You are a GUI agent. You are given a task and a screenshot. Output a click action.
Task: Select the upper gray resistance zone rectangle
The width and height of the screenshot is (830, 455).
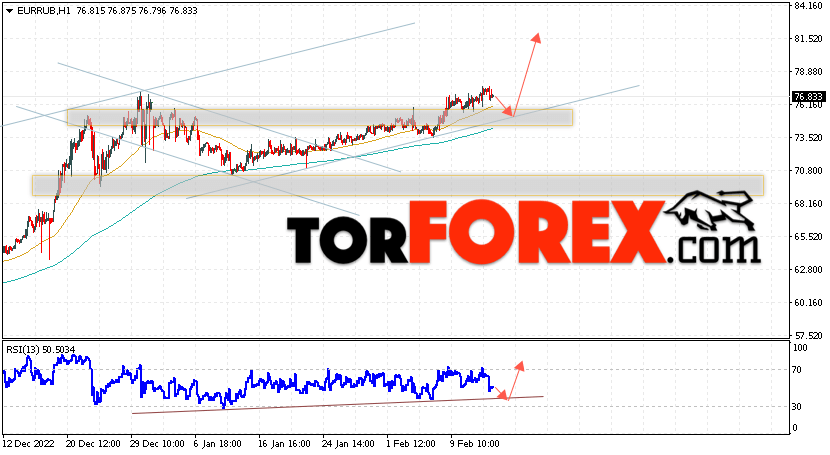coord(320,117)
